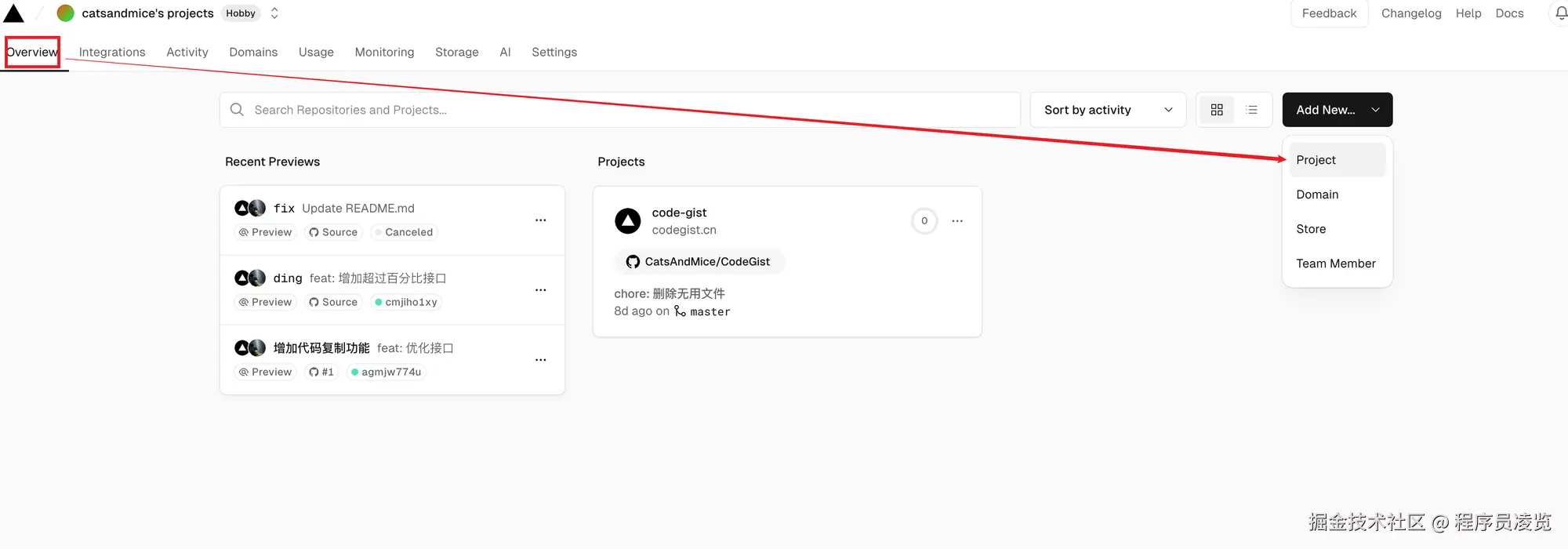Click the Canceled status badge

coord(404,232)
